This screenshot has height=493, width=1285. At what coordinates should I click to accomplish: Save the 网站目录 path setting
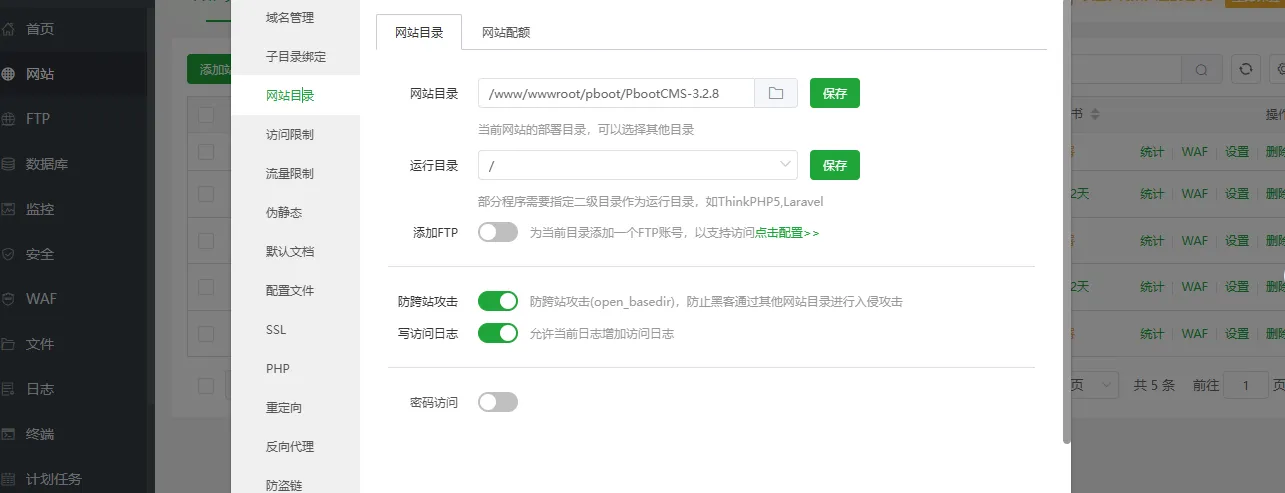pyautogui.click(x=835, y=93)
